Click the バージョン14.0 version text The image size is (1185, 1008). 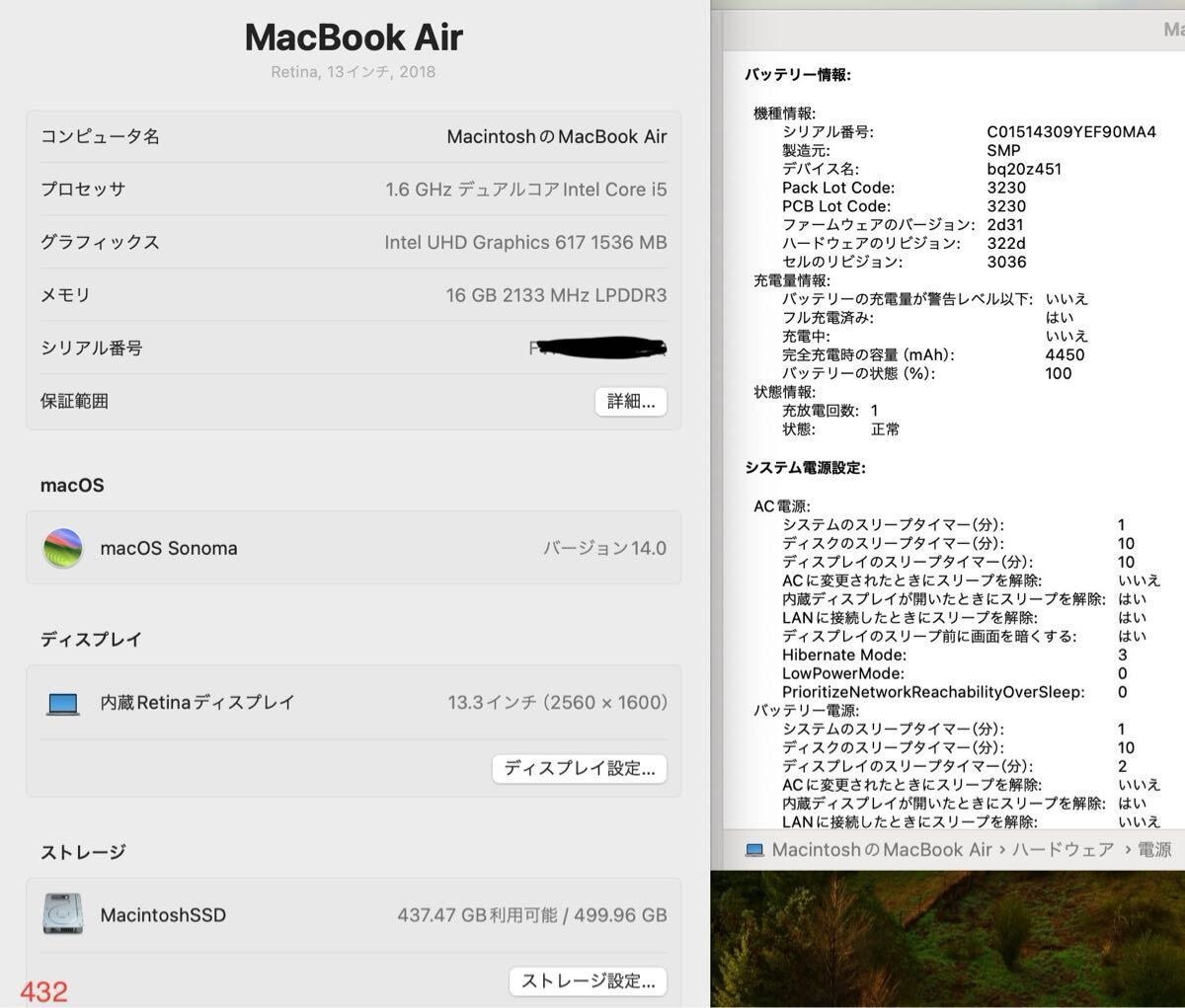pos(604,548)
